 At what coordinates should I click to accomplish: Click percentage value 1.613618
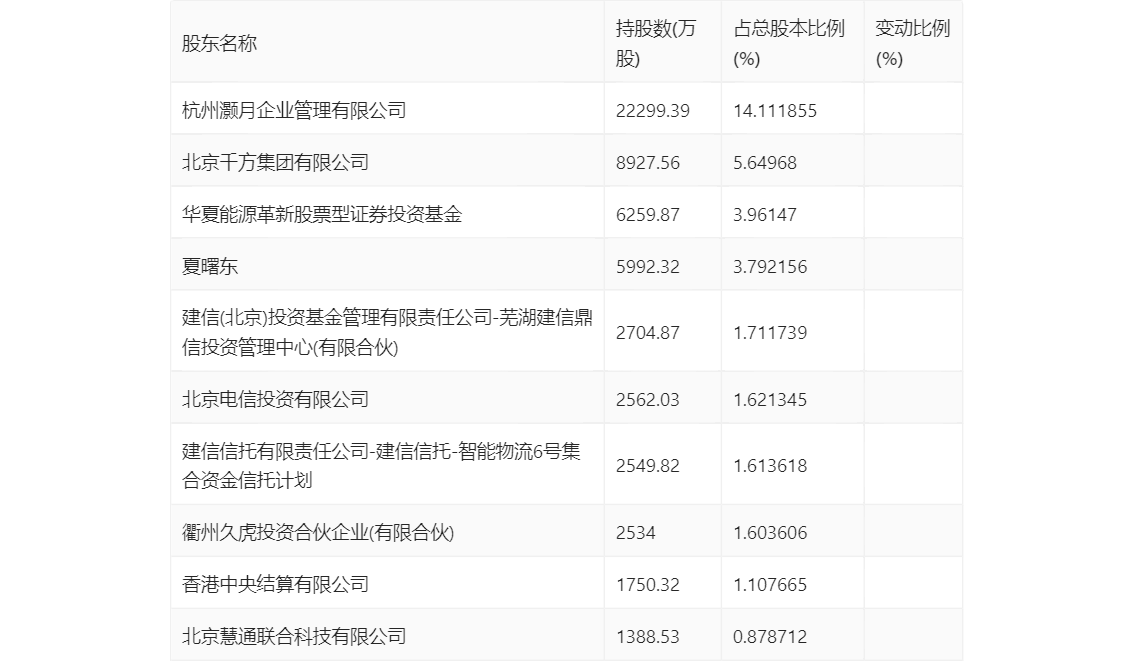(x=770, y=466)
